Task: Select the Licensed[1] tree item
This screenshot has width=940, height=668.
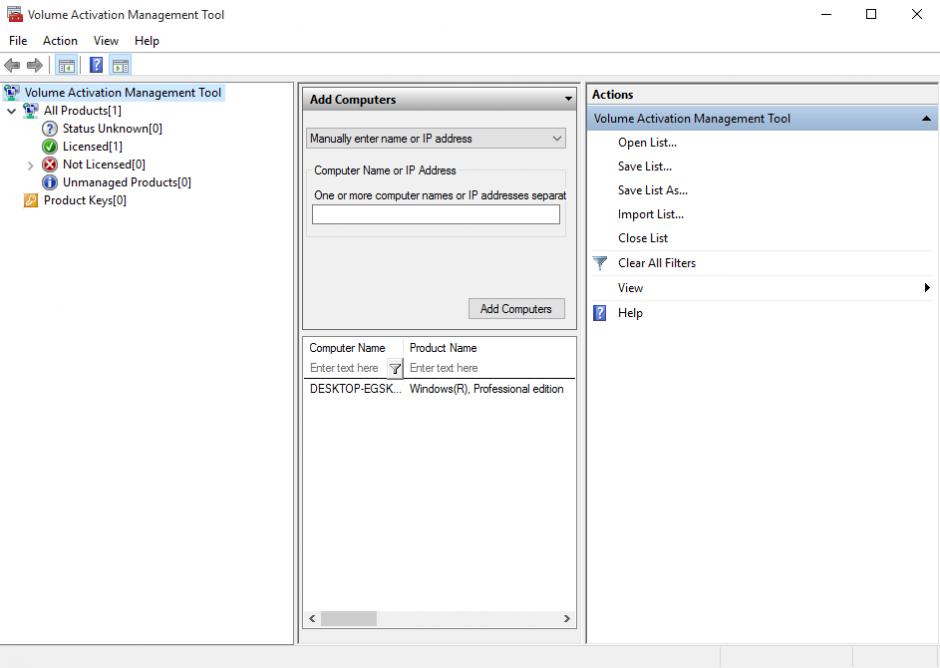Action: [x=92, y=146]
